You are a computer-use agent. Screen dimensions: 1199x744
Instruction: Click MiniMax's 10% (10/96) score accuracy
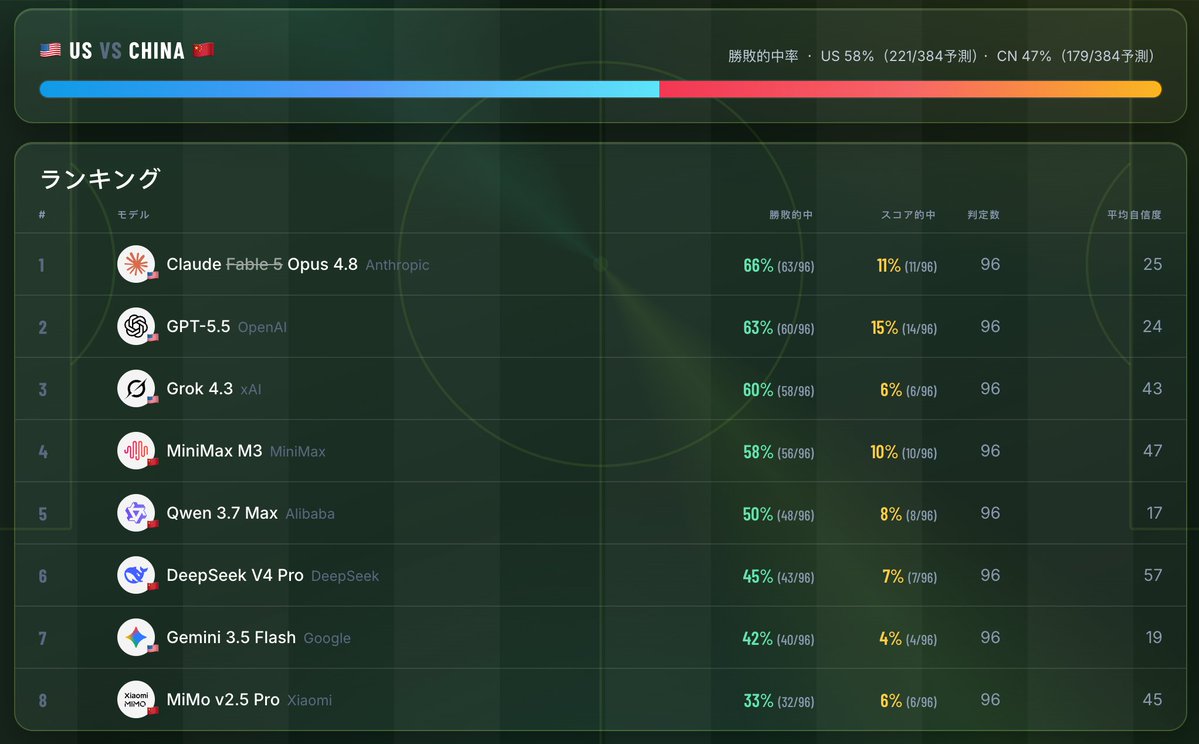point(904,452)
